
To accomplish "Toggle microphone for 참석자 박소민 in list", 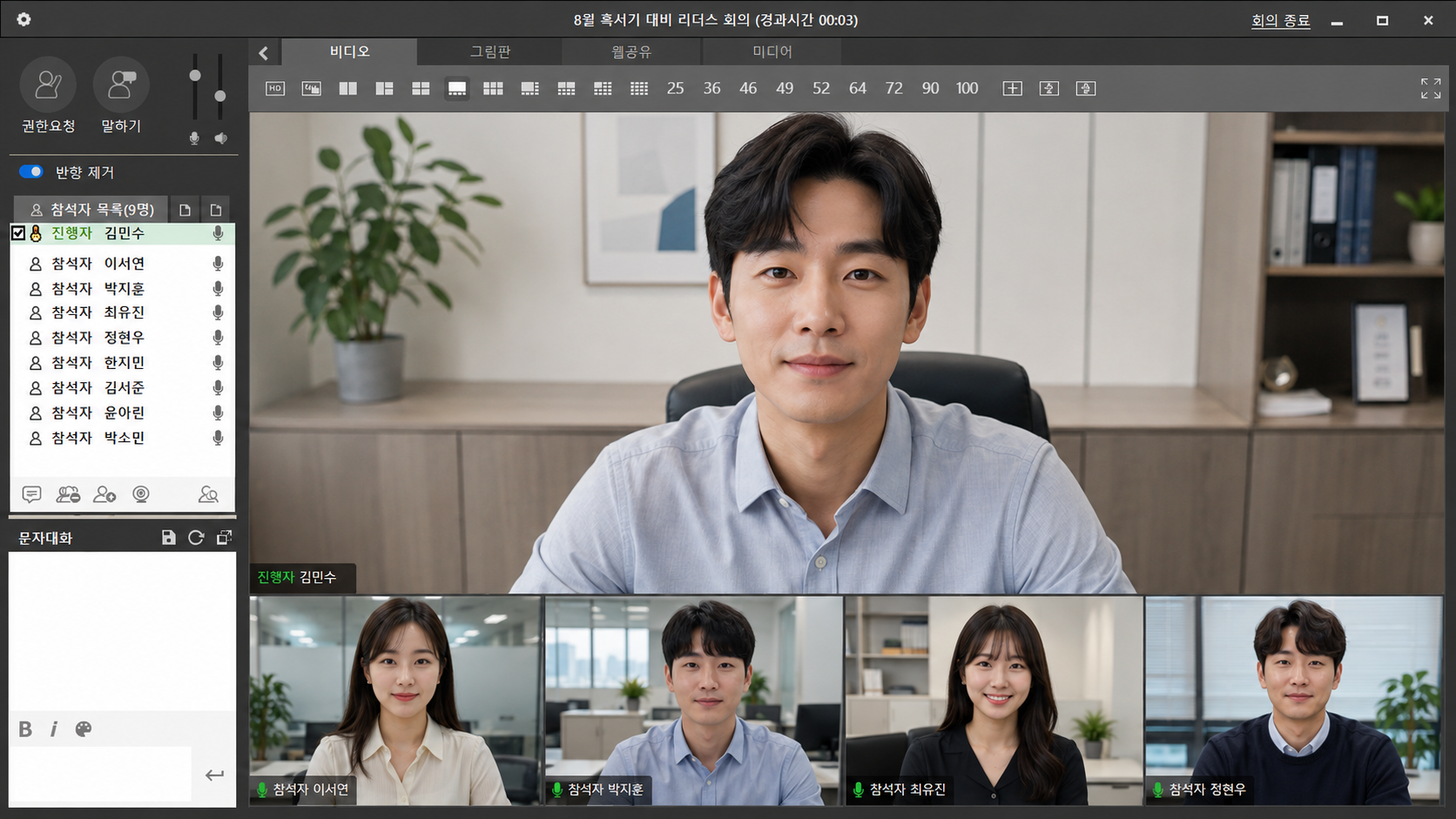I will click(x=218, y=438).
